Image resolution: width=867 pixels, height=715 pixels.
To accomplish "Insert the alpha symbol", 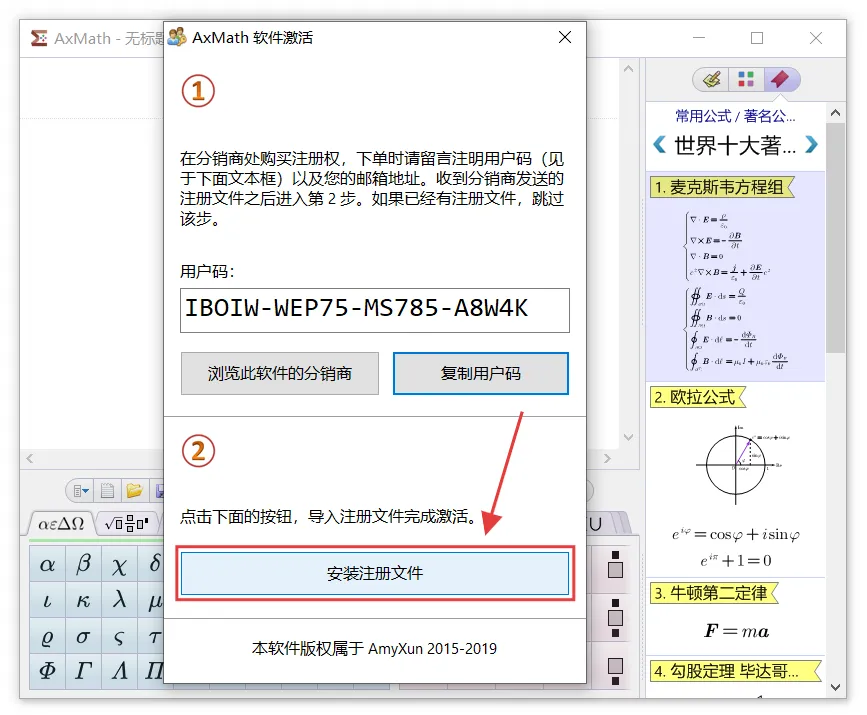I will tap(47, 564).
